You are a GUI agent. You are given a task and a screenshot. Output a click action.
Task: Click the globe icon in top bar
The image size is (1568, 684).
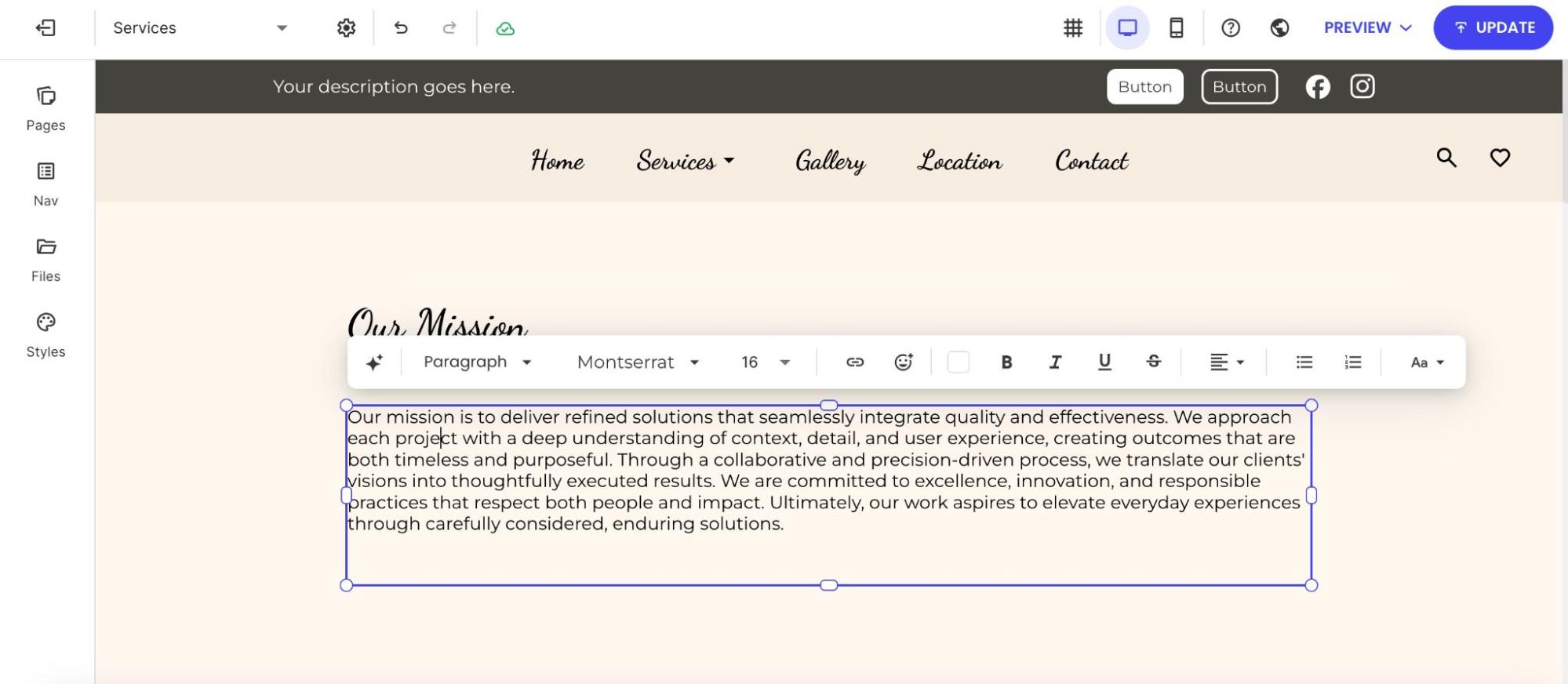coord(1279,28)
